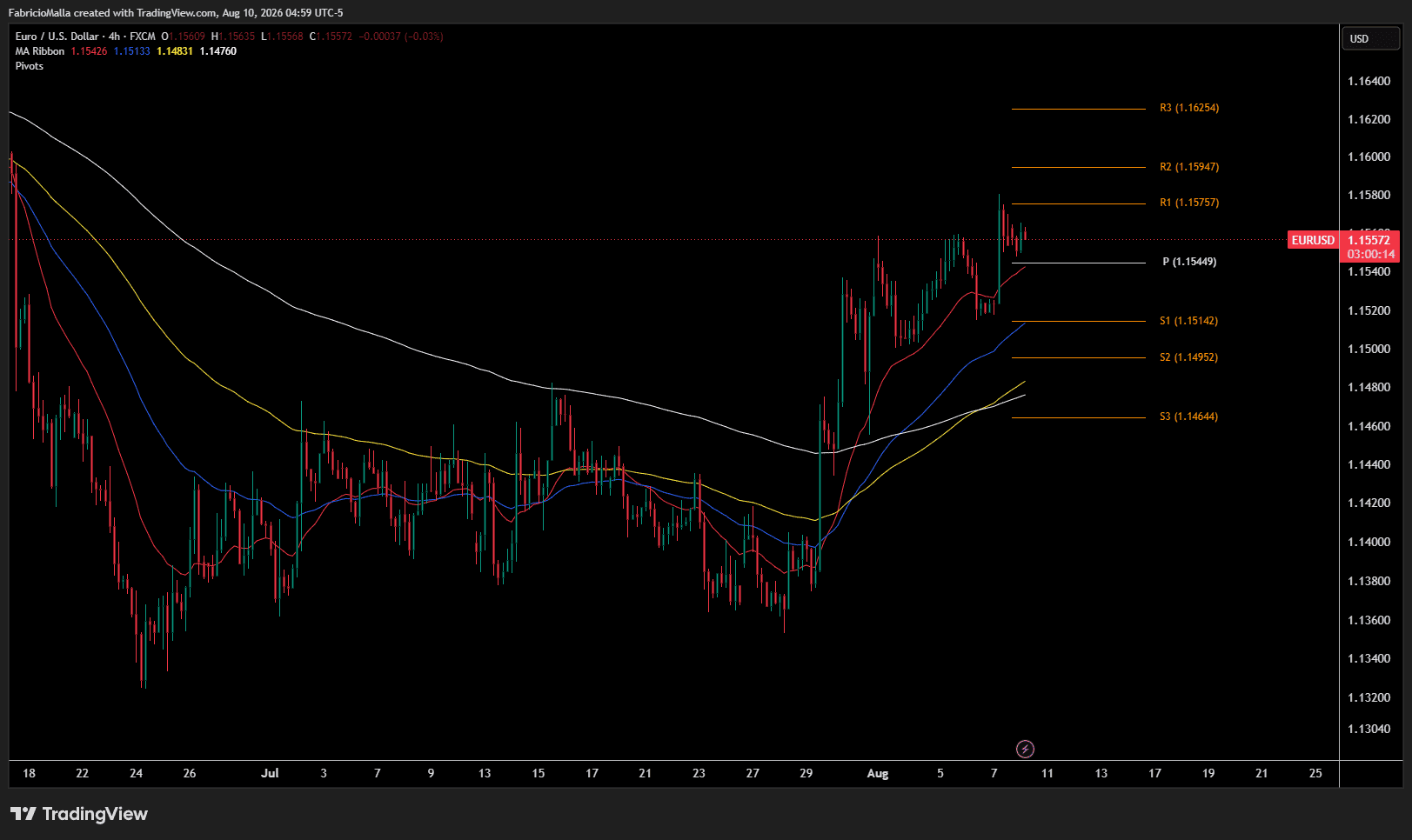This screenshot has height=840, width=1412.
Task: Click the price change −0.00037 (−0.03%)
Action: [x=401, y=37]
